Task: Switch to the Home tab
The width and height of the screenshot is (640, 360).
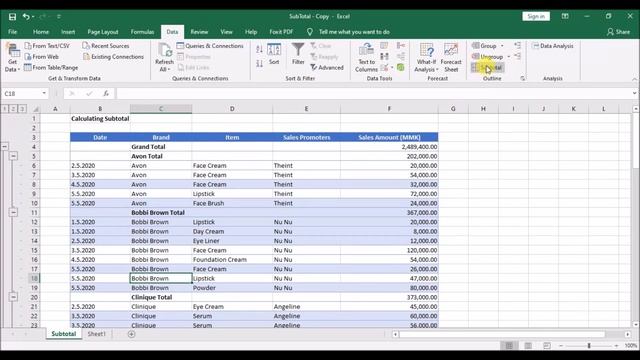Action: [41, 32]
